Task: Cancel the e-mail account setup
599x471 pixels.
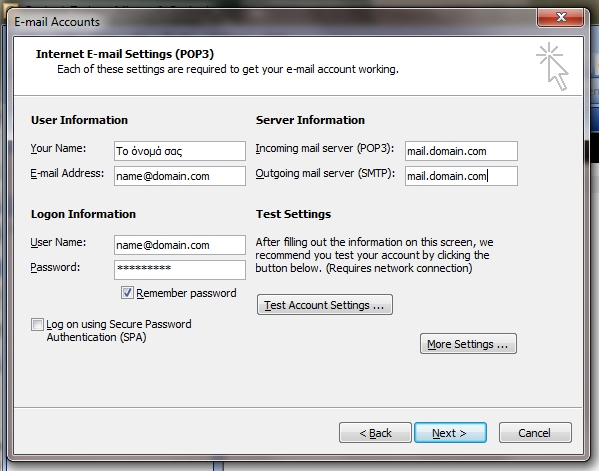Action: (x=535, y=433)
